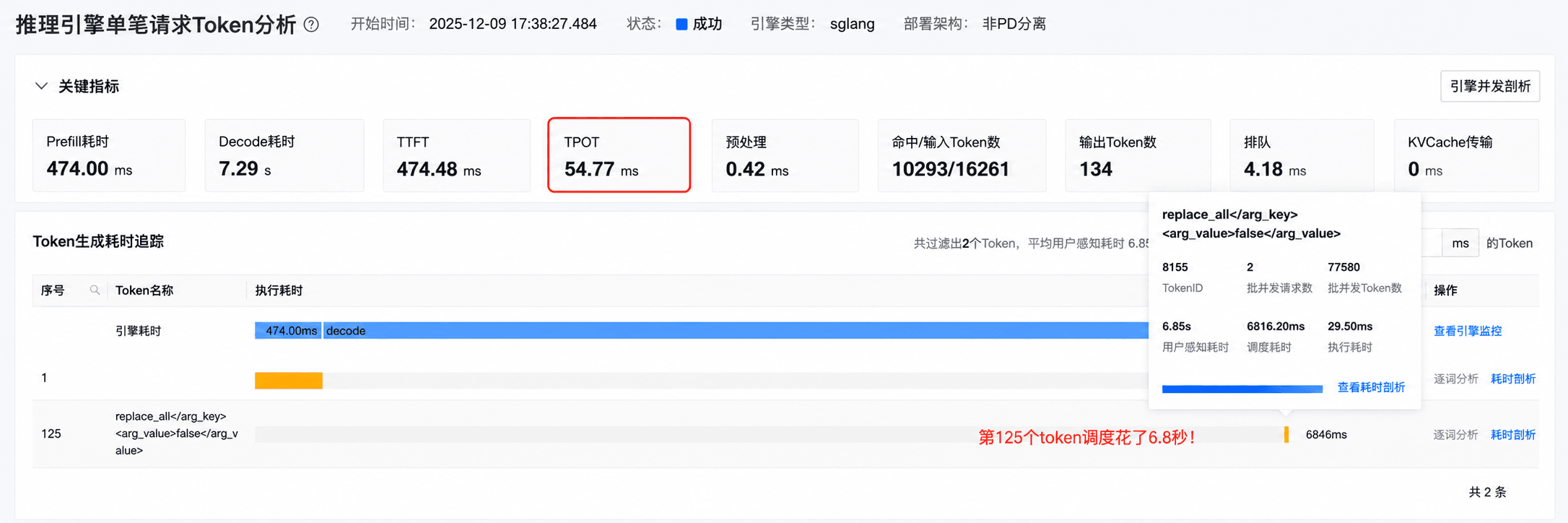Click the replace_all token name in row 125
This screenshot has height=523, width=1568.
click(176, 433)
